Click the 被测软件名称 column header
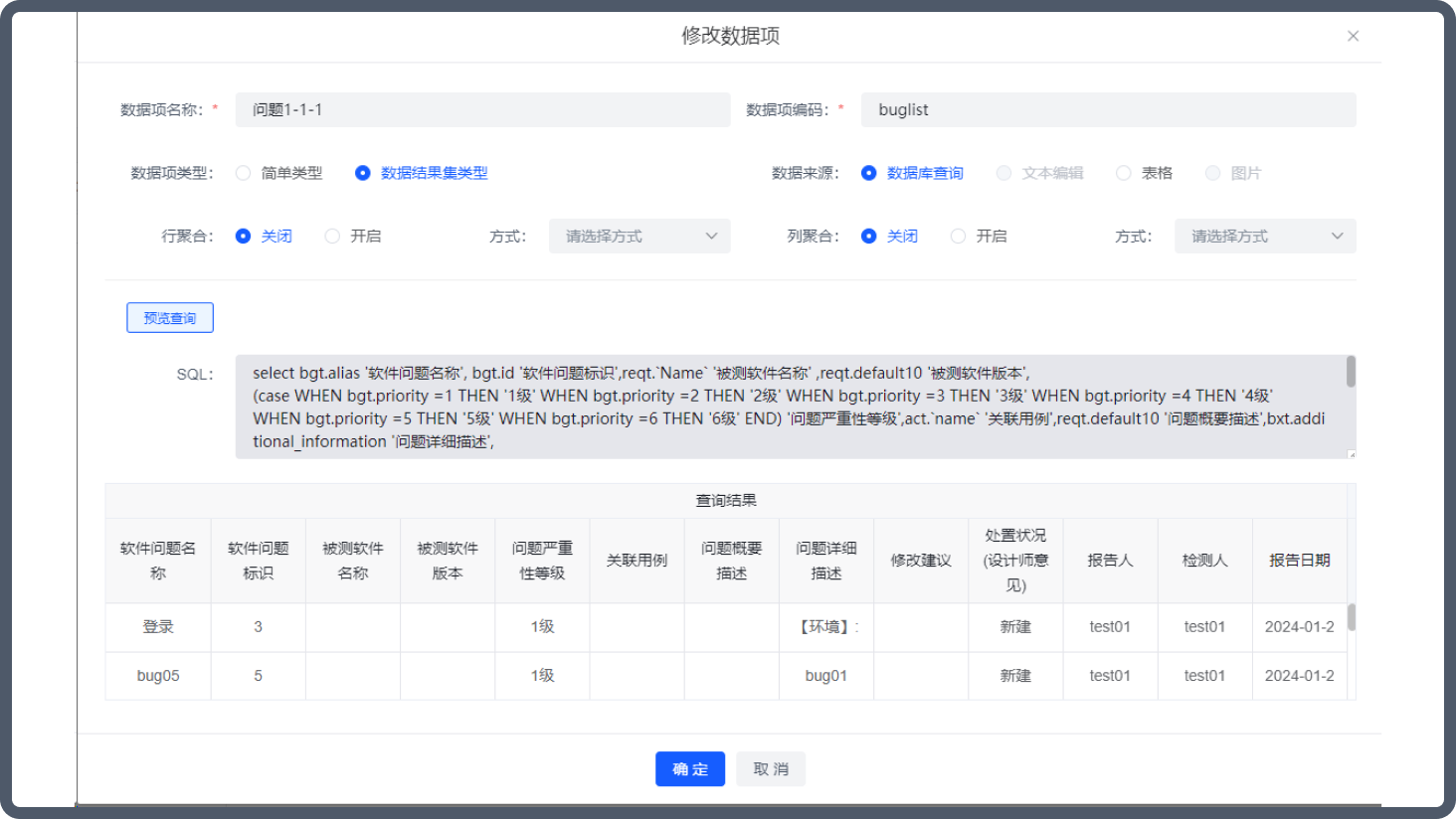The height and width of the screenshot is (819, 1456). [x=353, y=561]
